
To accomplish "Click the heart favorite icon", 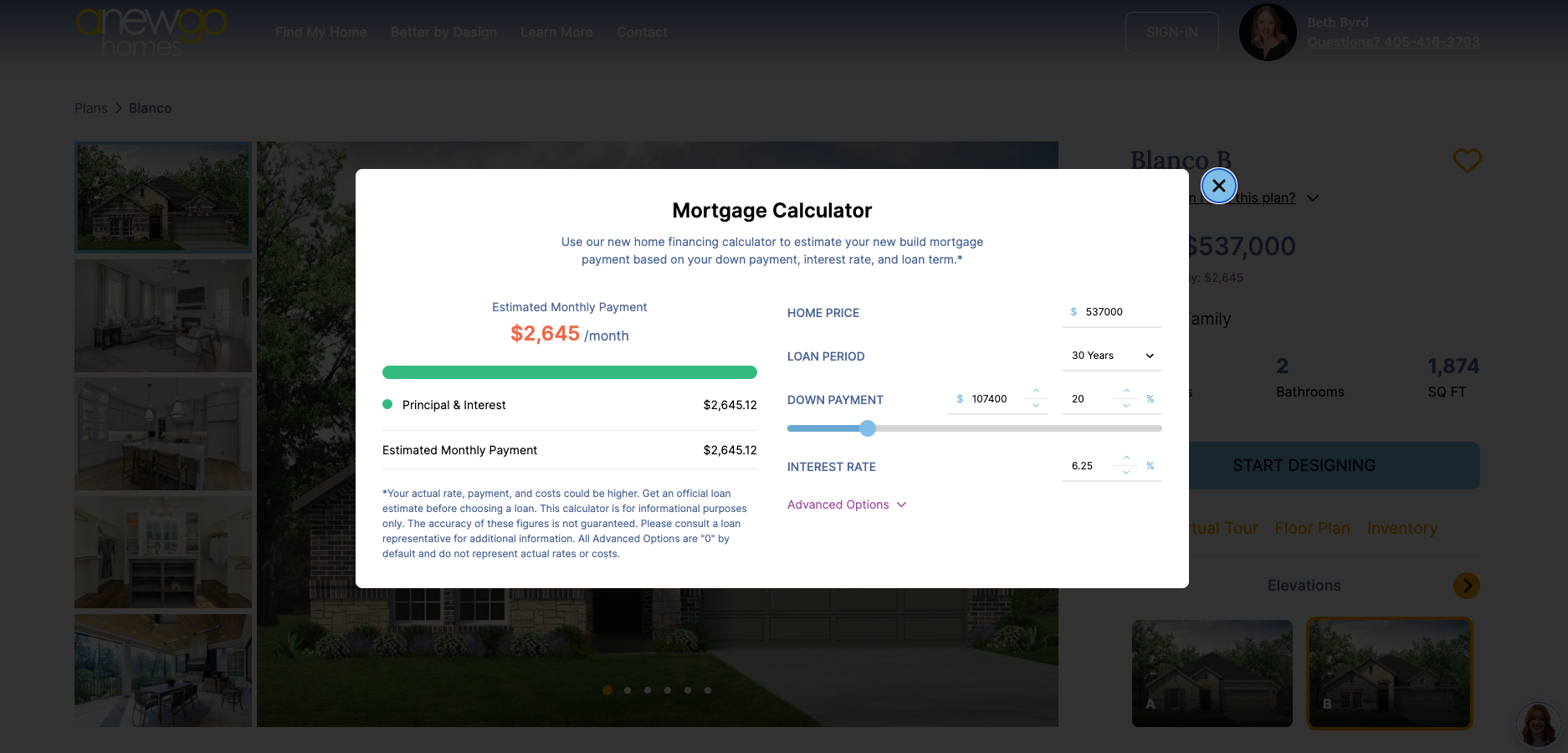I will 1467,161.
